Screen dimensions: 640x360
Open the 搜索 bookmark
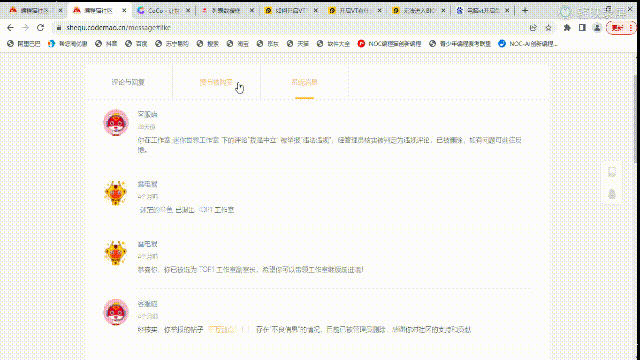pos(208,44)
